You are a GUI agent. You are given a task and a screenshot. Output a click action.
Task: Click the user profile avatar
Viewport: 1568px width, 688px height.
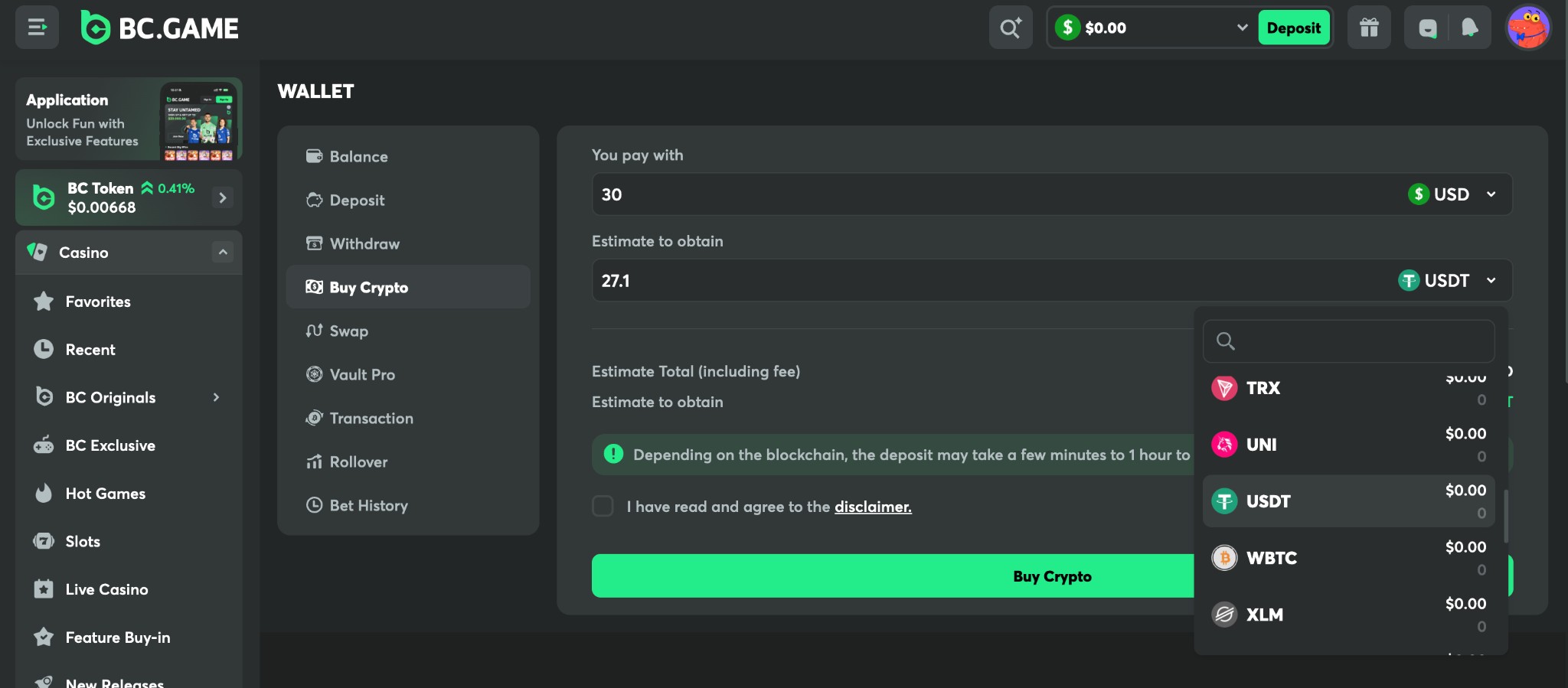[1527, 28]
